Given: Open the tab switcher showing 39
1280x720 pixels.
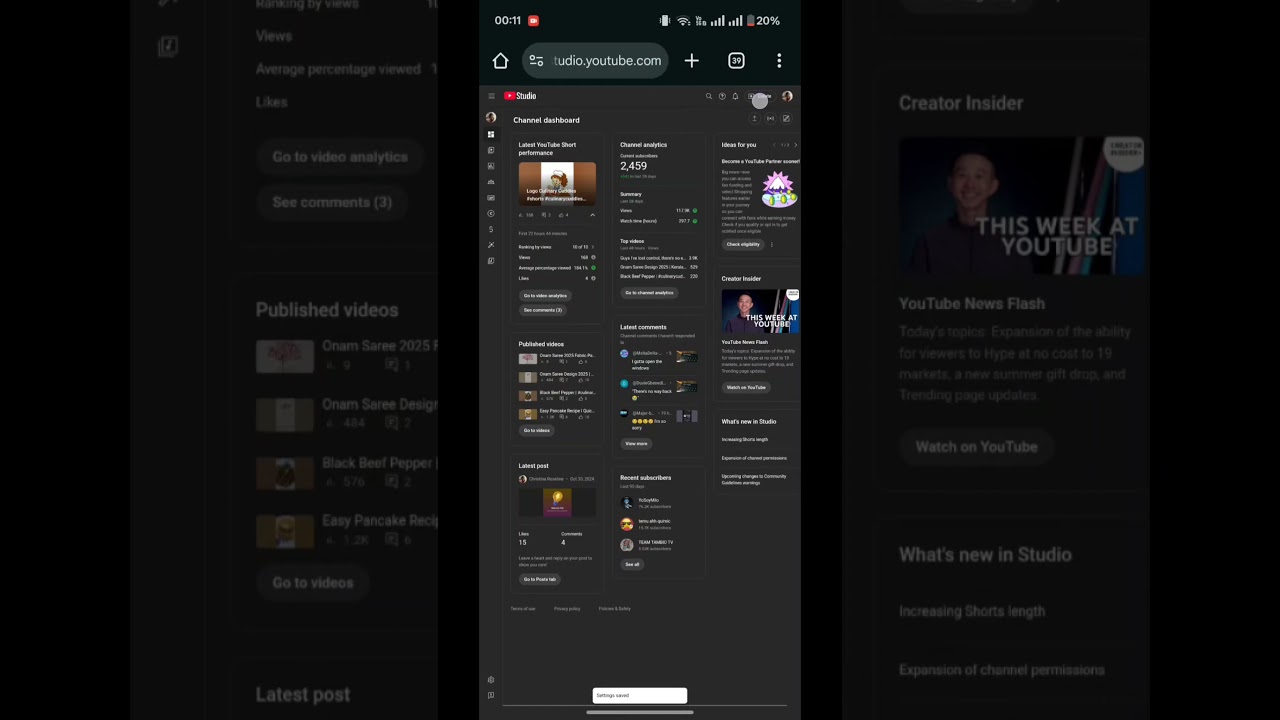Looking at the screenshot, I should [x=736, y=61].
